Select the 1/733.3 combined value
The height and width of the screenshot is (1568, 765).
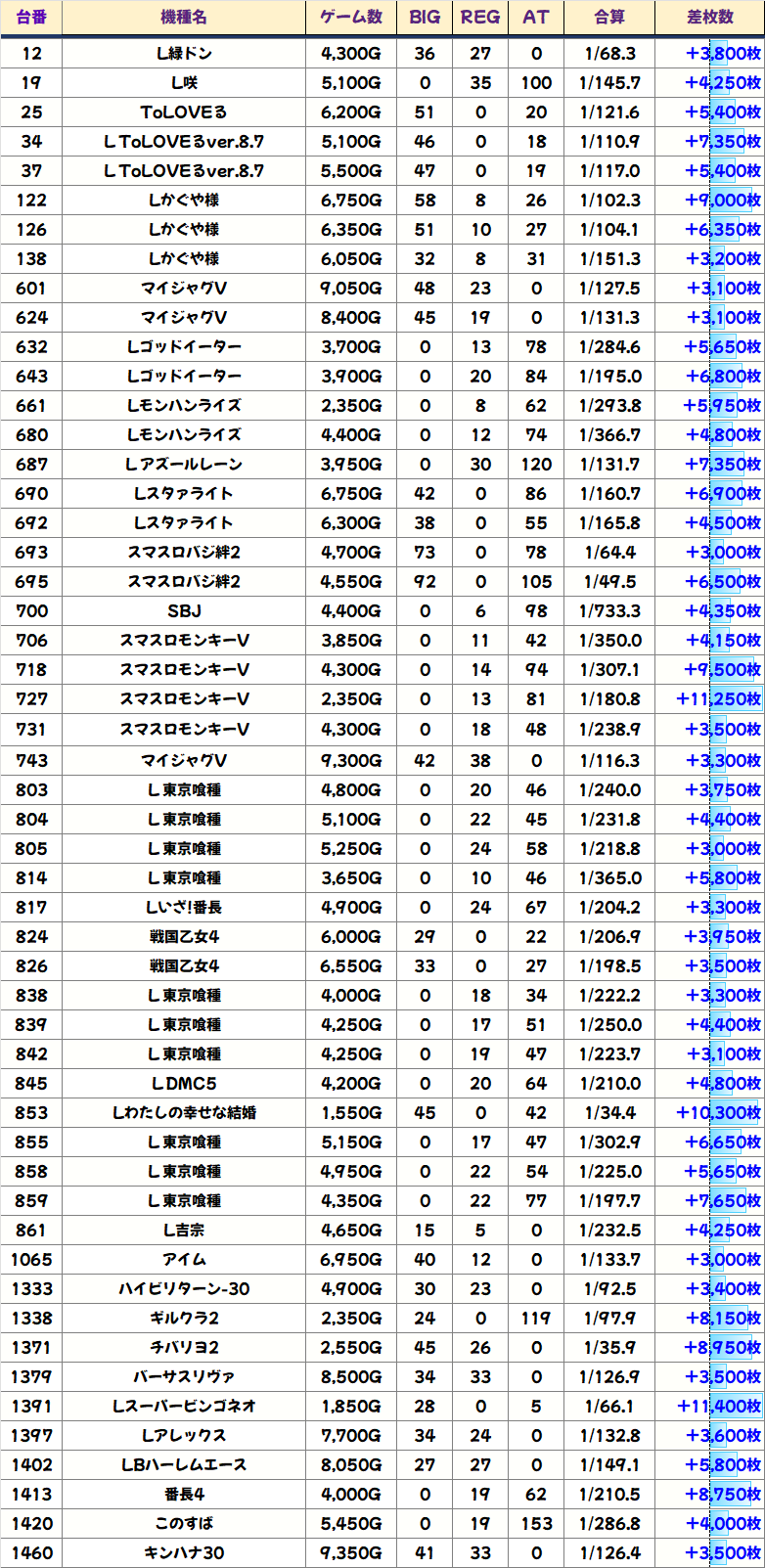tap(609, 611)
